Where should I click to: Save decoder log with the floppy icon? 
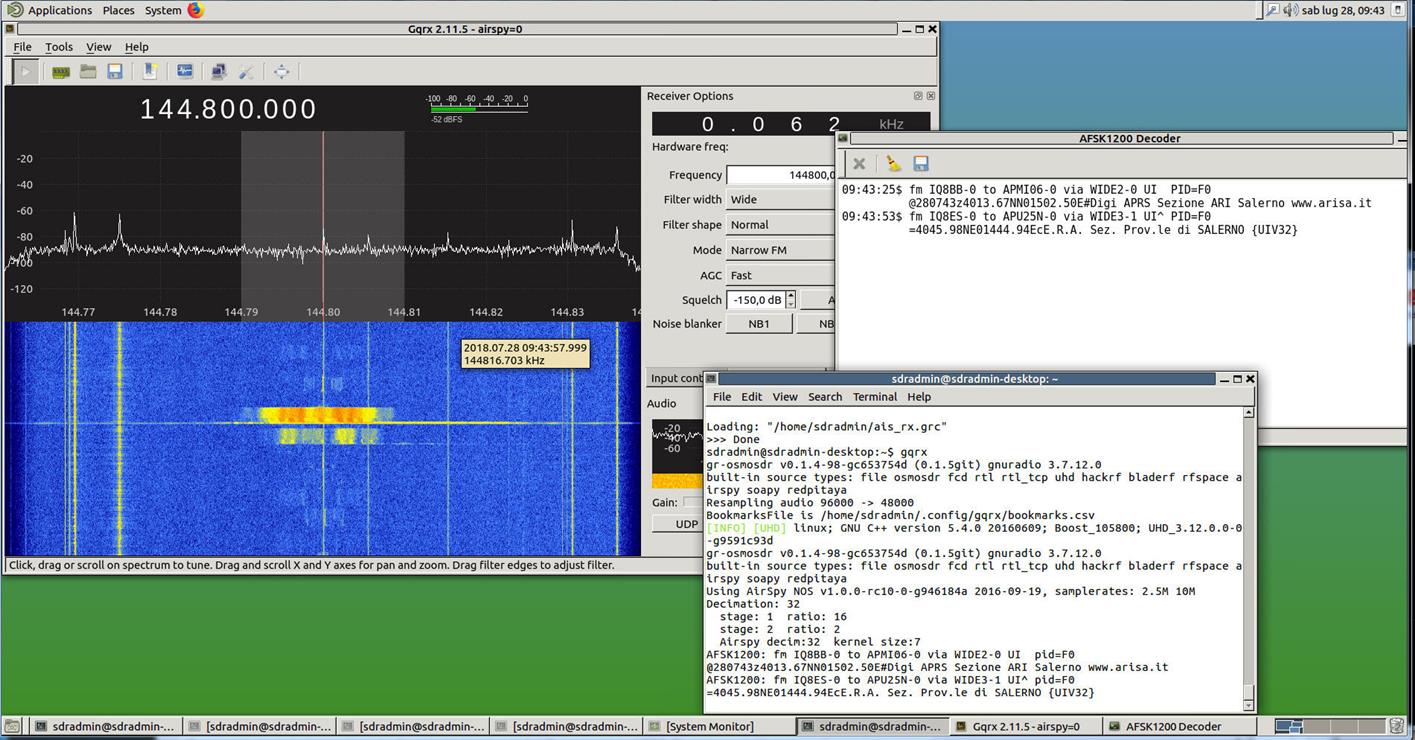[921, 163]
